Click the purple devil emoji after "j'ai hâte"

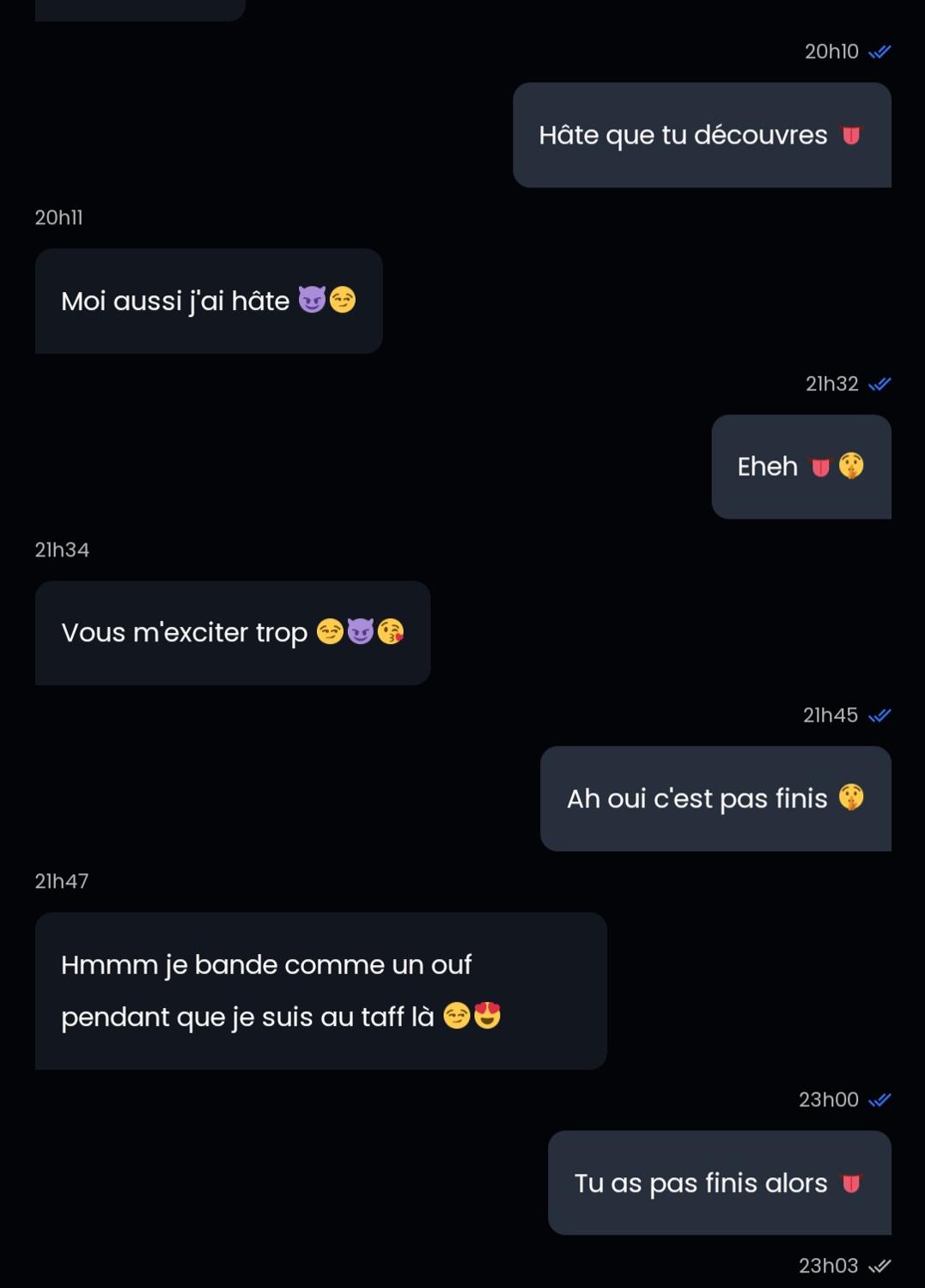(312, 301)
